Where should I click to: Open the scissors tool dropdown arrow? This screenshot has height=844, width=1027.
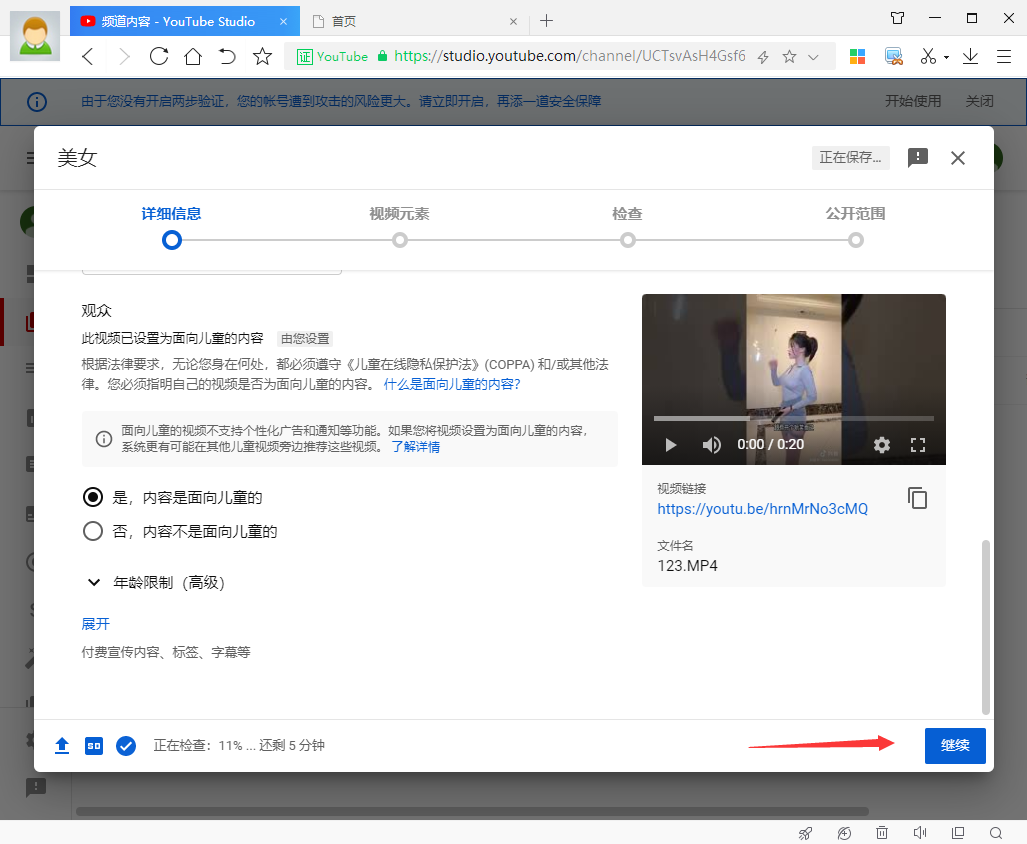[x=946, y=58]
